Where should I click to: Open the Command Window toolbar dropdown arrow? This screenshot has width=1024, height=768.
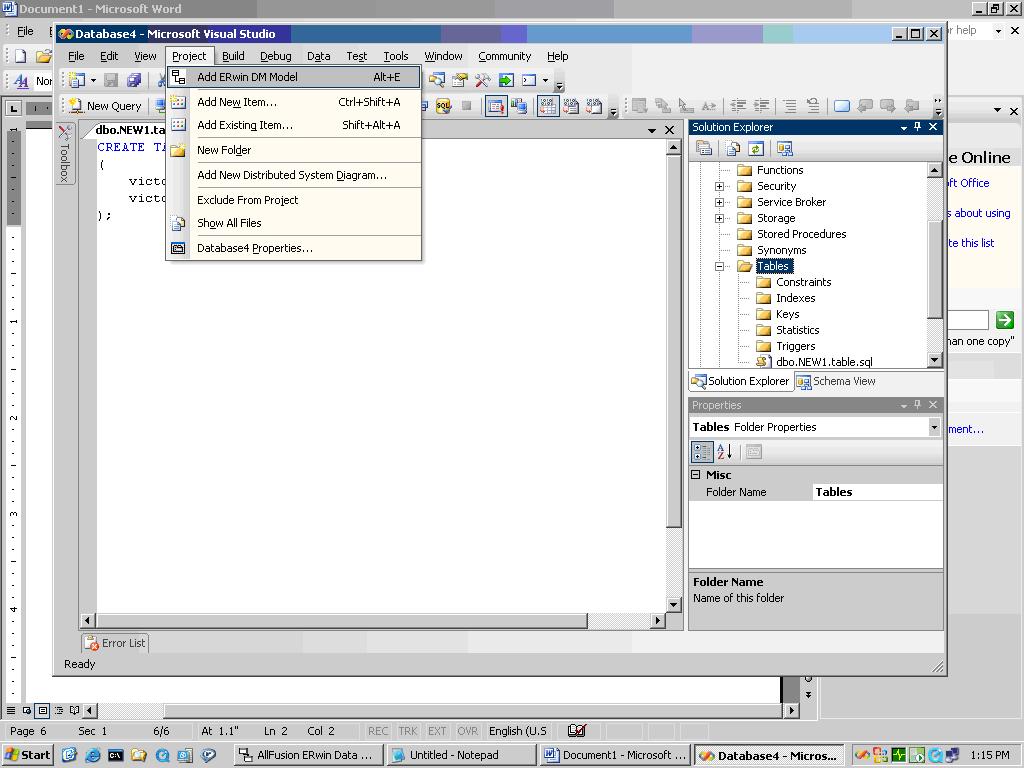[545, 80]
